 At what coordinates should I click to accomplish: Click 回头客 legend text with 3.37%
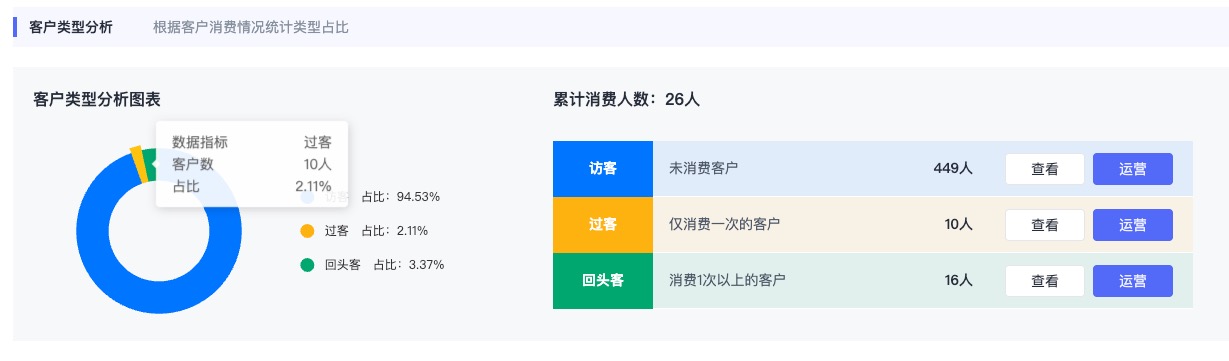(x=384, y=265)
